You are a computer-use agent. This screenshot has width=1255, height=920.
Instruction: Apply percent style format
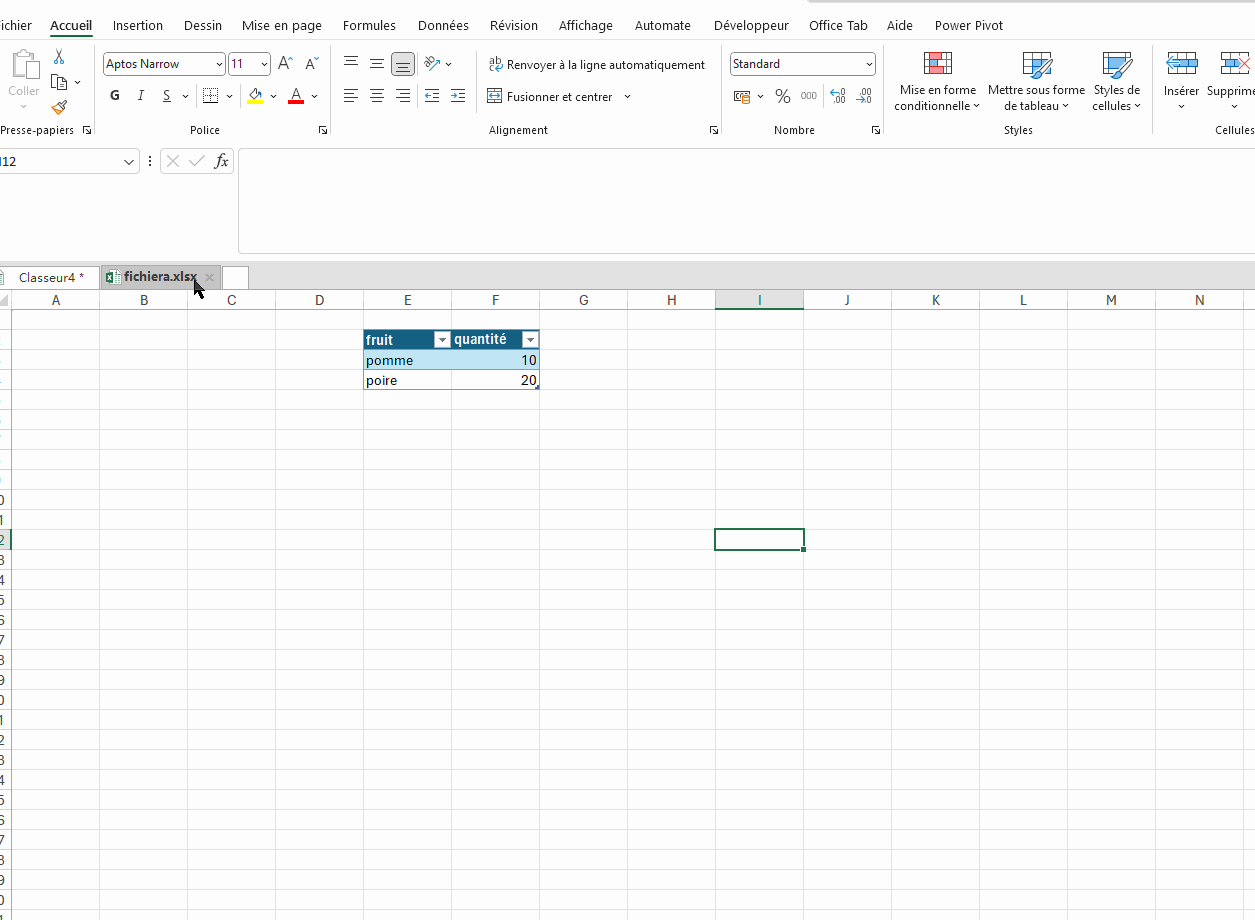coord(783,96)
